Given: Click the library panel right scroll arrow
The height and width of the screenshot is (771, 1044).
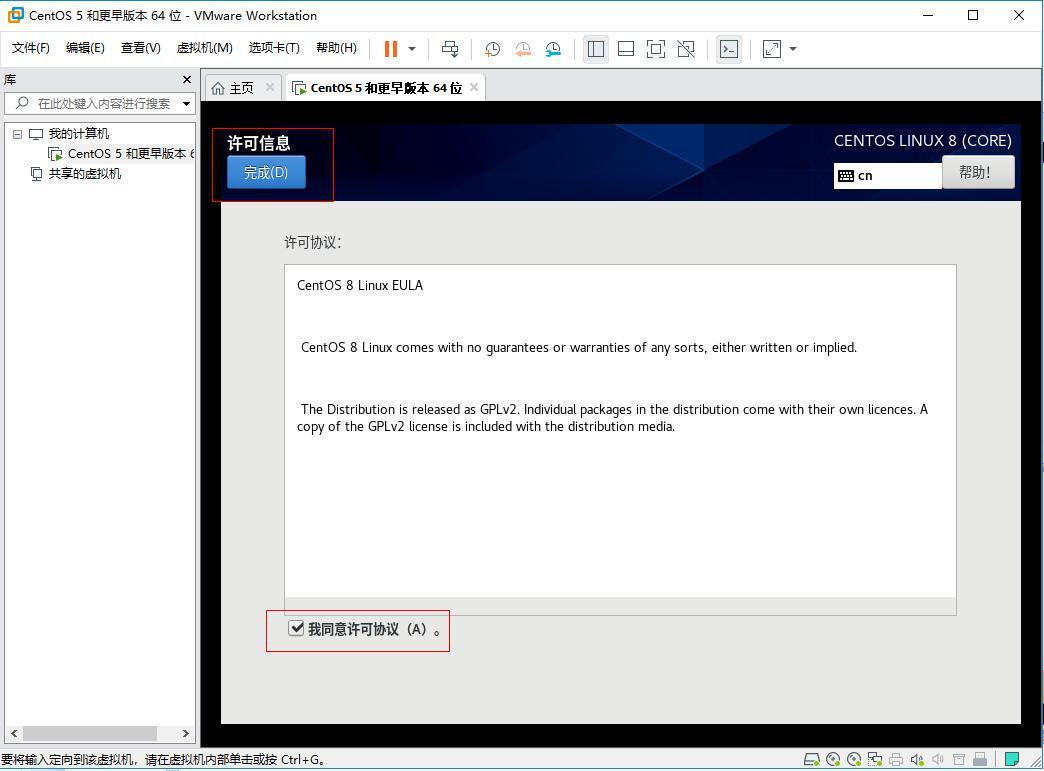Looking at the screenshot, I should click(x=186, y=733).
